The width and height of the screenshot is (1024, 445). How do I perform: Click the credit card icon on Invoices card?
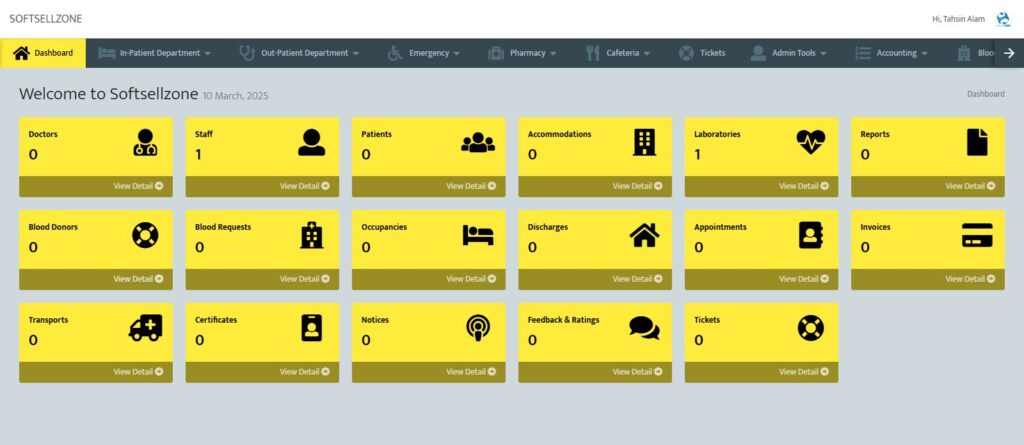[x=977, y=235]
